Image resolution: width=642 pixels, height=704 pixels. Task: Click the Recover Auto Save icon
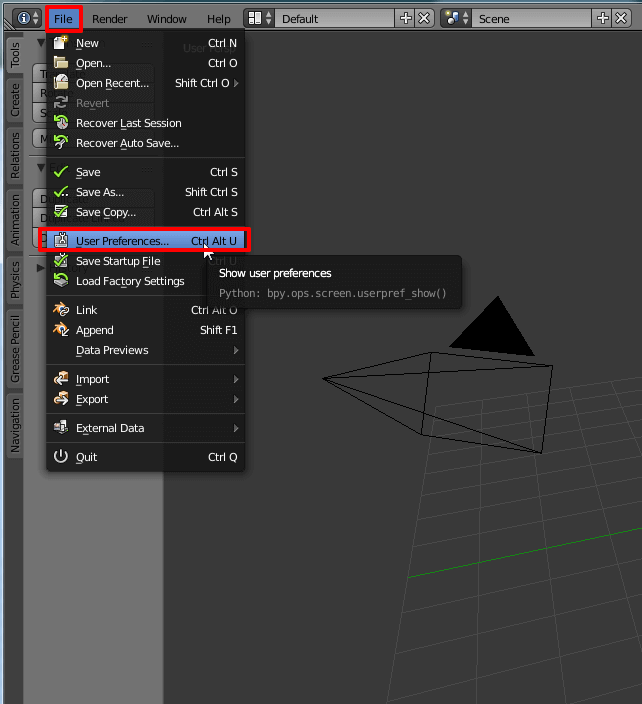point(61,143)
